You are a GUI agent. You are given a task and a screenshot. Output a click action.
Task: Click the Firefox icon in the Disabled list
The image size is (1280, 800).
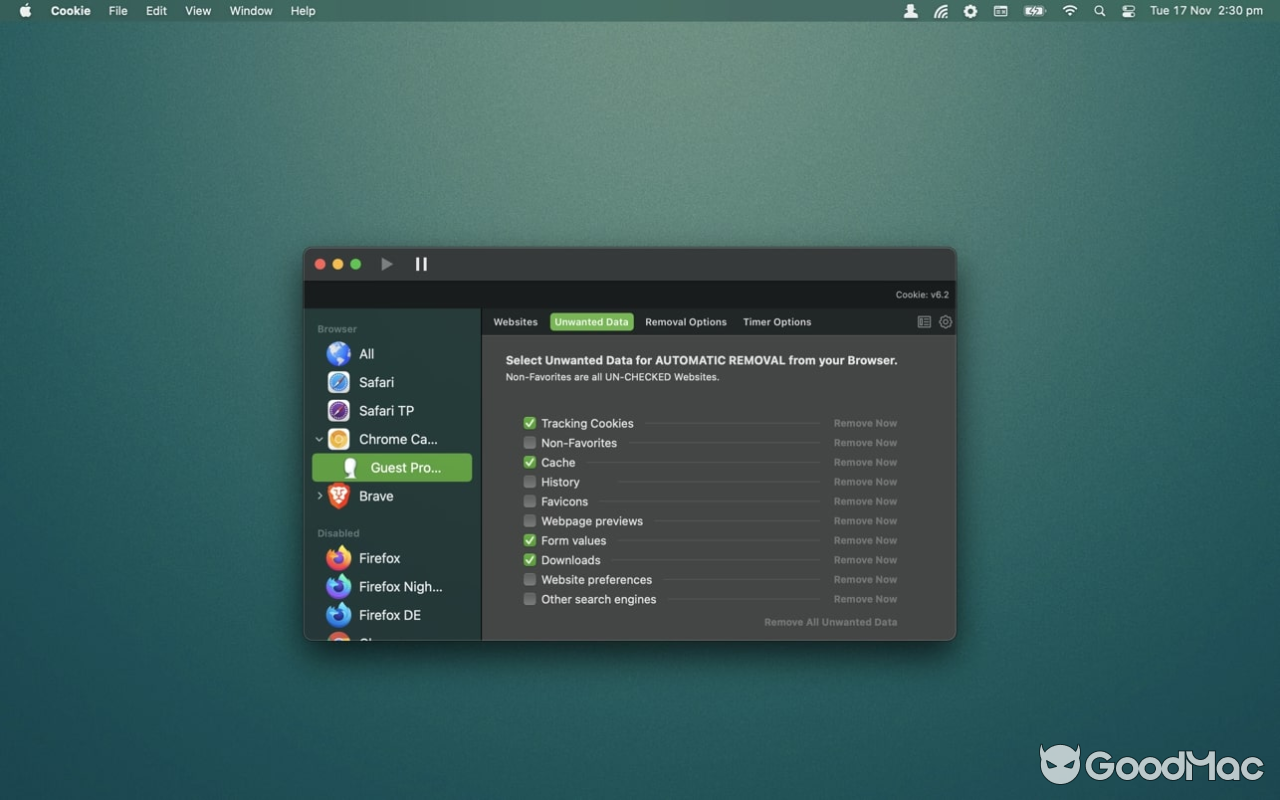pyautogui.click(x=339, y=558)
